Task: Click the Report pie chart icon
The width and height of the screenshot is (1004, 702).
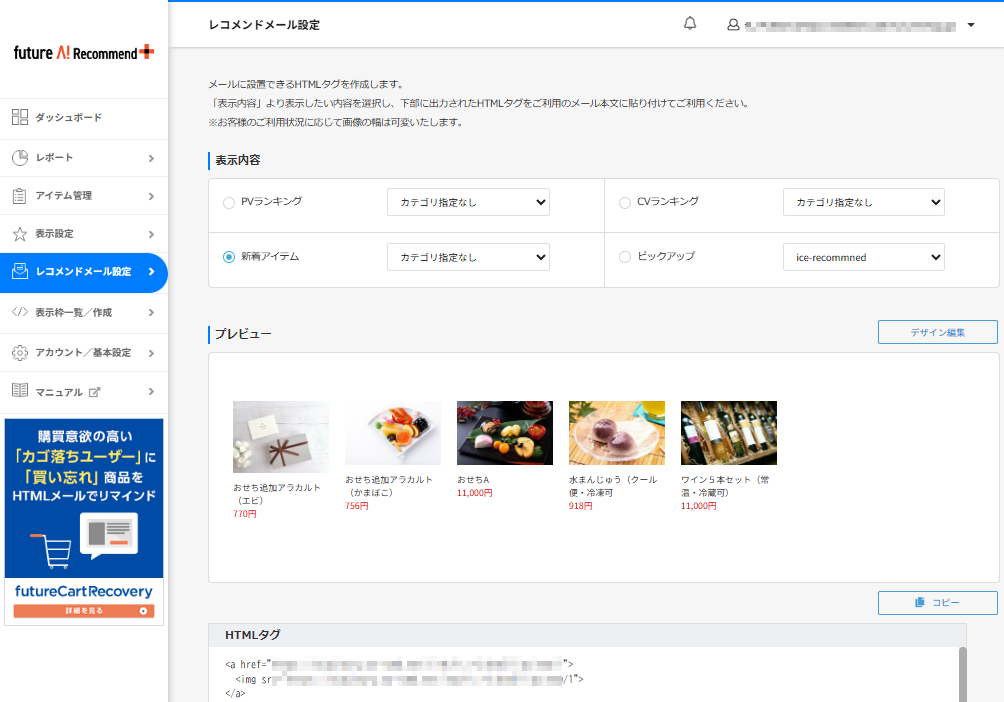Action: pyautogui.click(x=20, y=157)
